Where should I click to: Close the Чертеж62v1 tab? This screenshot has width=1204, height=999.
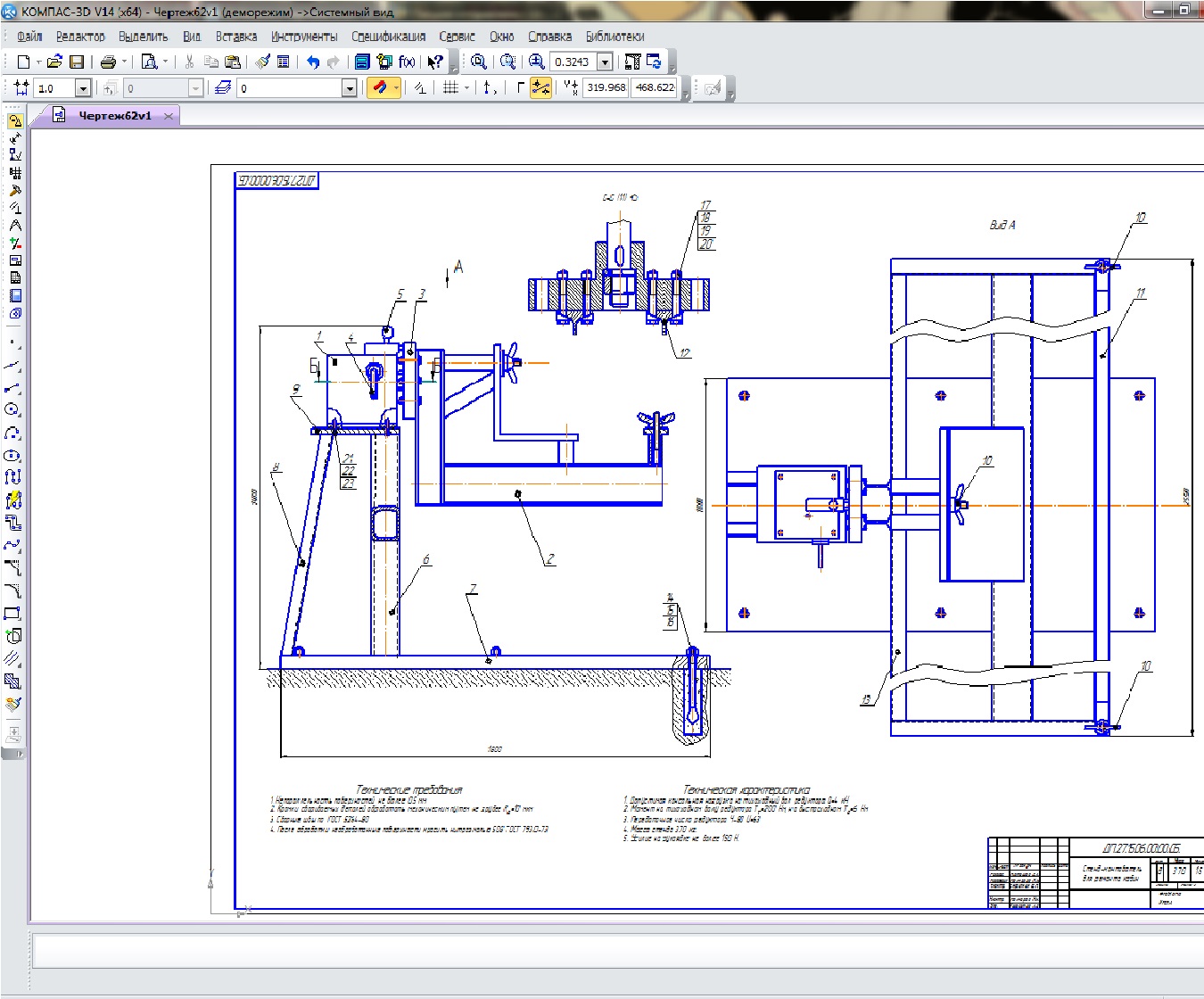point(169,116)
